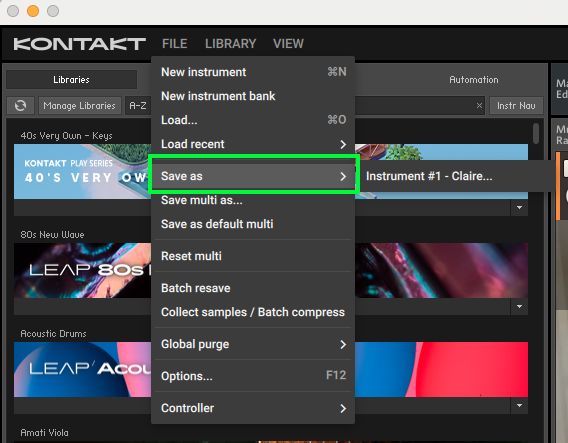
Task: Open the Load recent submenu arrow
Action: pos(343,145)
